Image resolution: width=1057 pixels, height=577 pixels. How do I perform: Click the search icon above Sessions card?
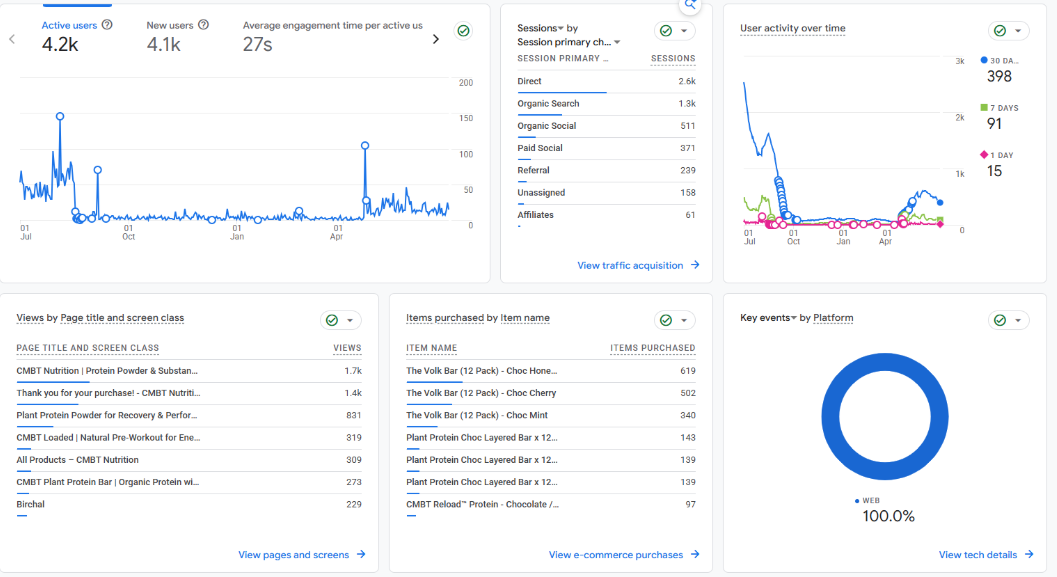pyautogui.click(x=690, y=5)
